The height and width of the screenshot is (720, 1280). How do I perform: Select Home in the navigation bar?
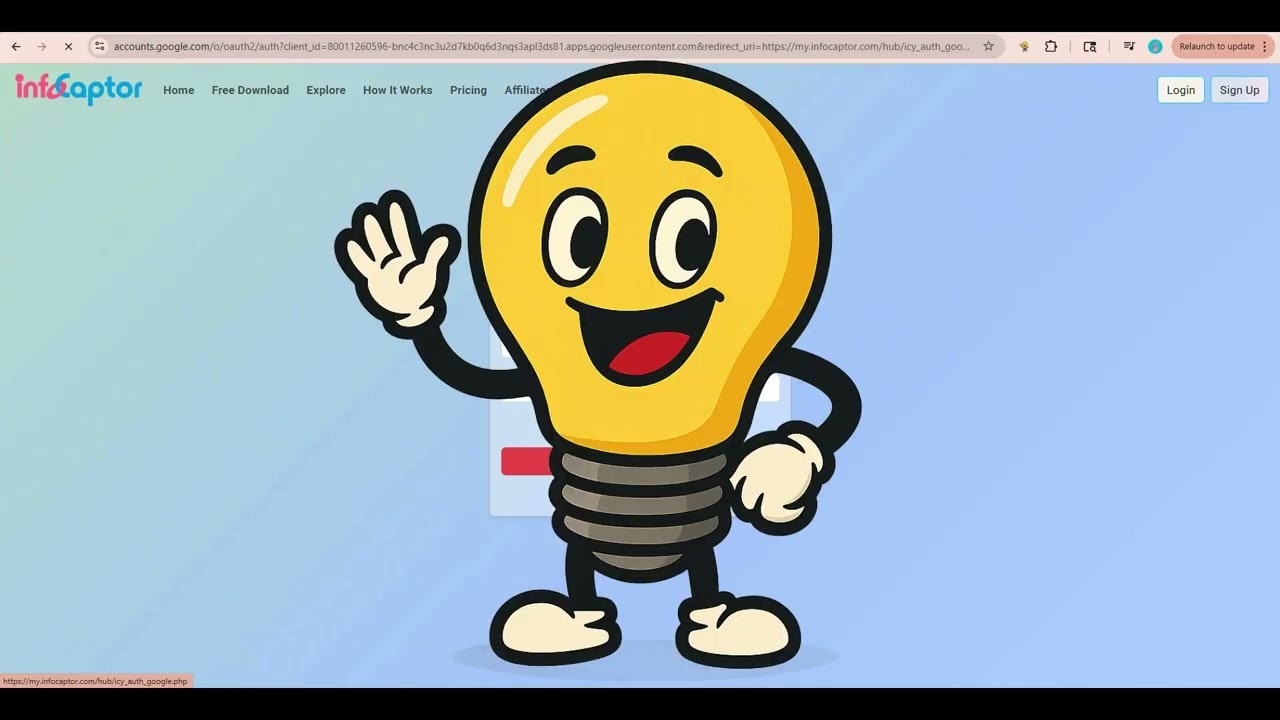[178, 90]
